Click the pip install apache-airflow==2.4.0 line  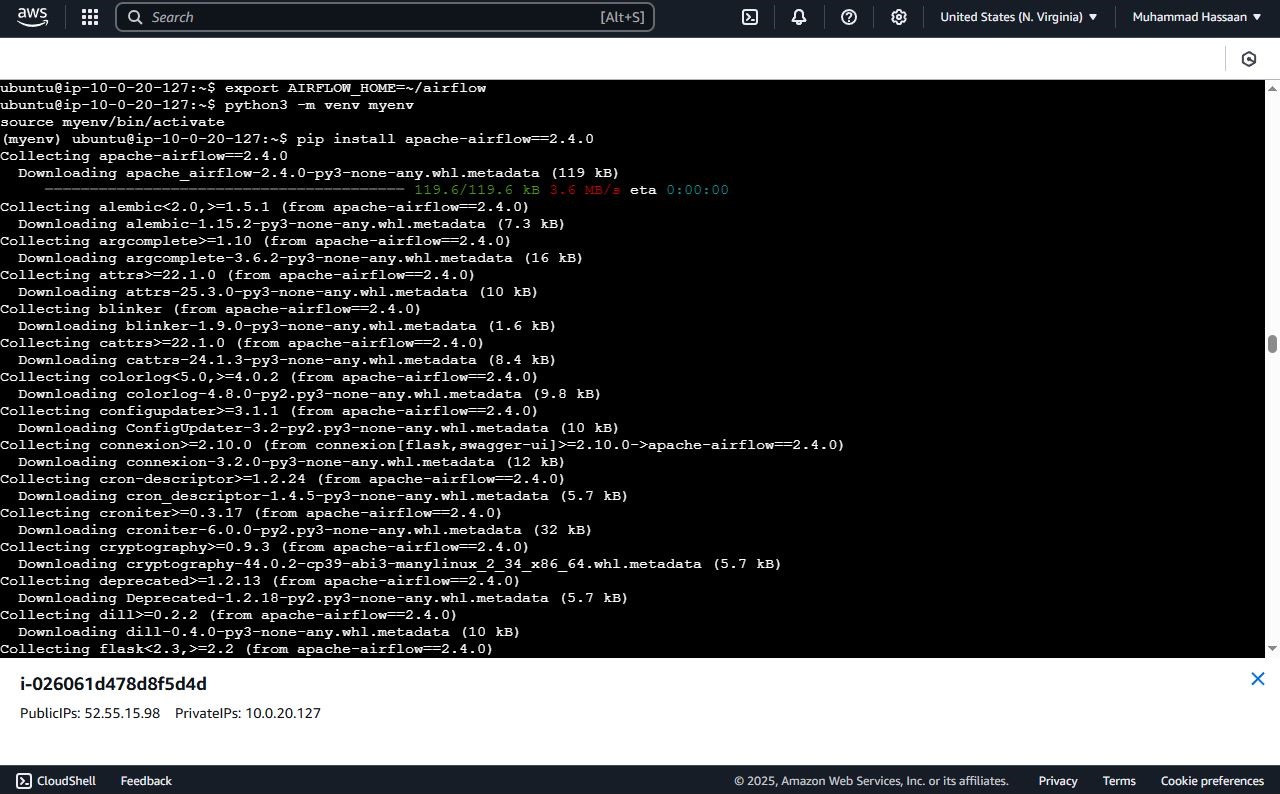click(297, 139)
